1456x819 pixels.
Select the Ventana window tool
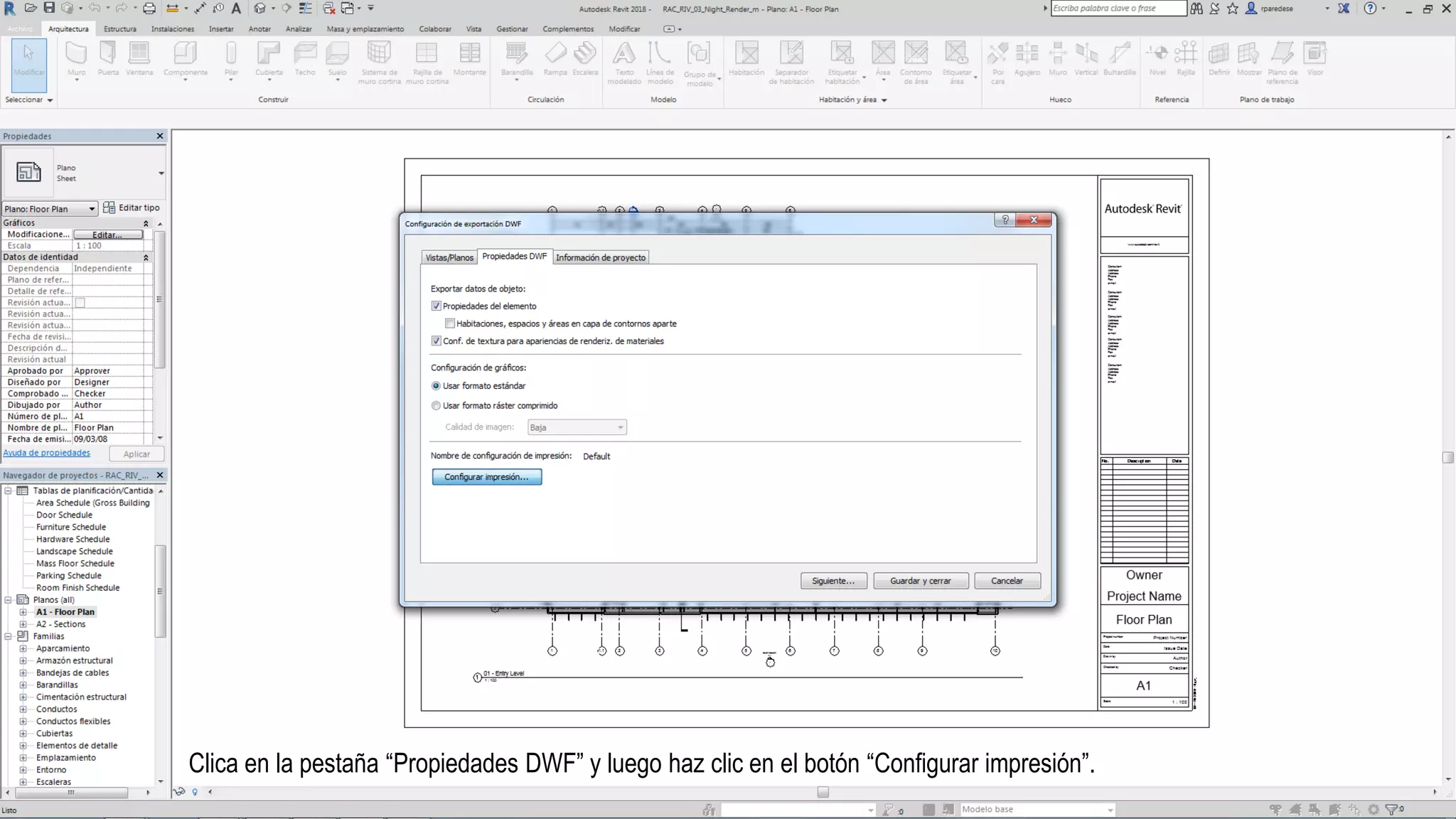139,59
